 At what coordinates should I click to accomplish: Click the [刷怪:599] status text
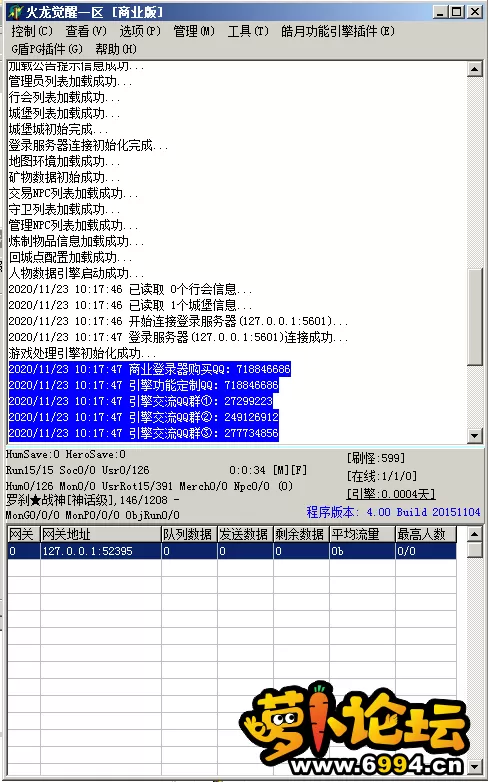[376, 458]
